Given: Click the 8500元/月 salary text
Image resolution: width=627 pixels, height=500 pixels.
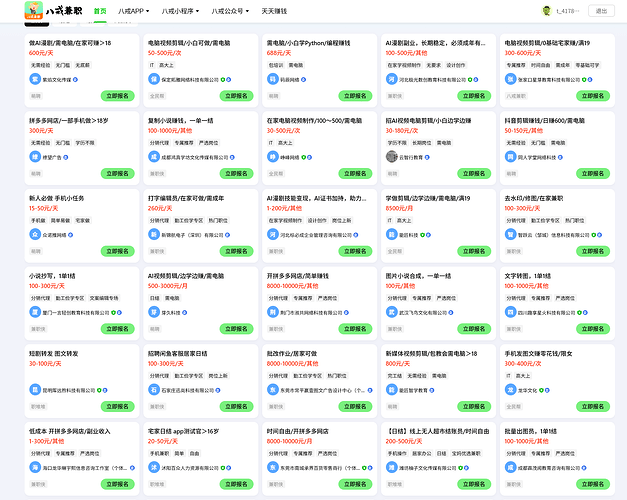Looking at the screenshot, I should (399, 208).
